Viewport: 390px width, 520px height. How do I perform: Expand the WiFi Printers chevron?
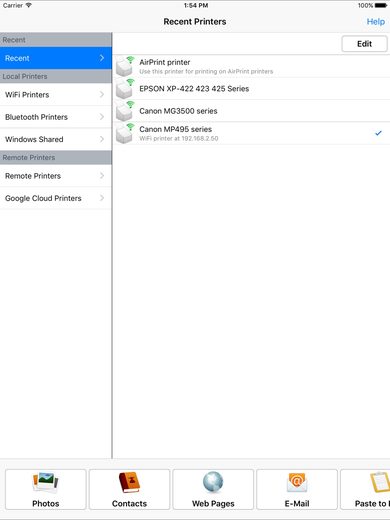tap(102, 94)
